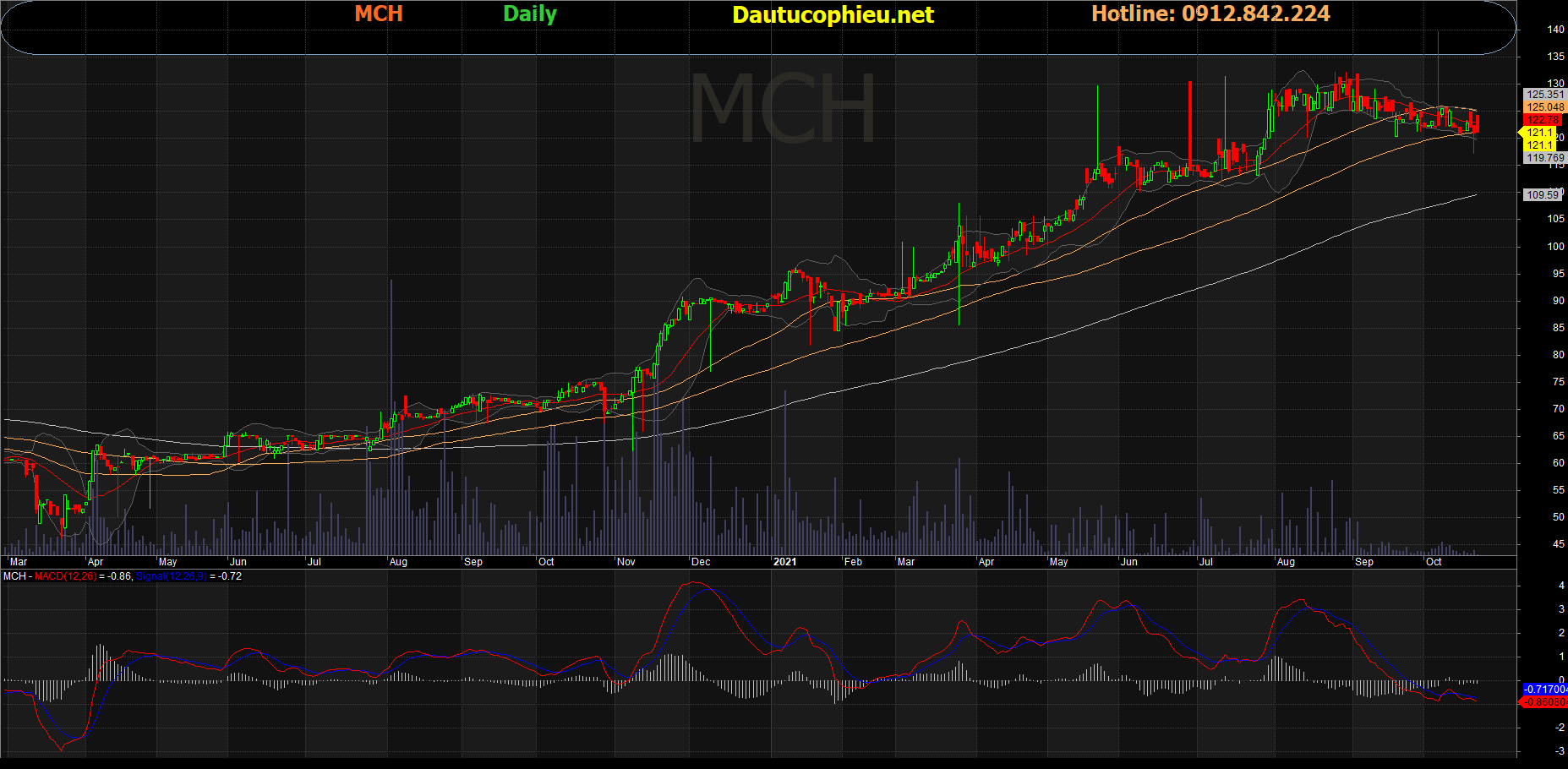Click the blue Signal(12,26,9) indicator label
1568x769 pixels.
pos(171,576)
